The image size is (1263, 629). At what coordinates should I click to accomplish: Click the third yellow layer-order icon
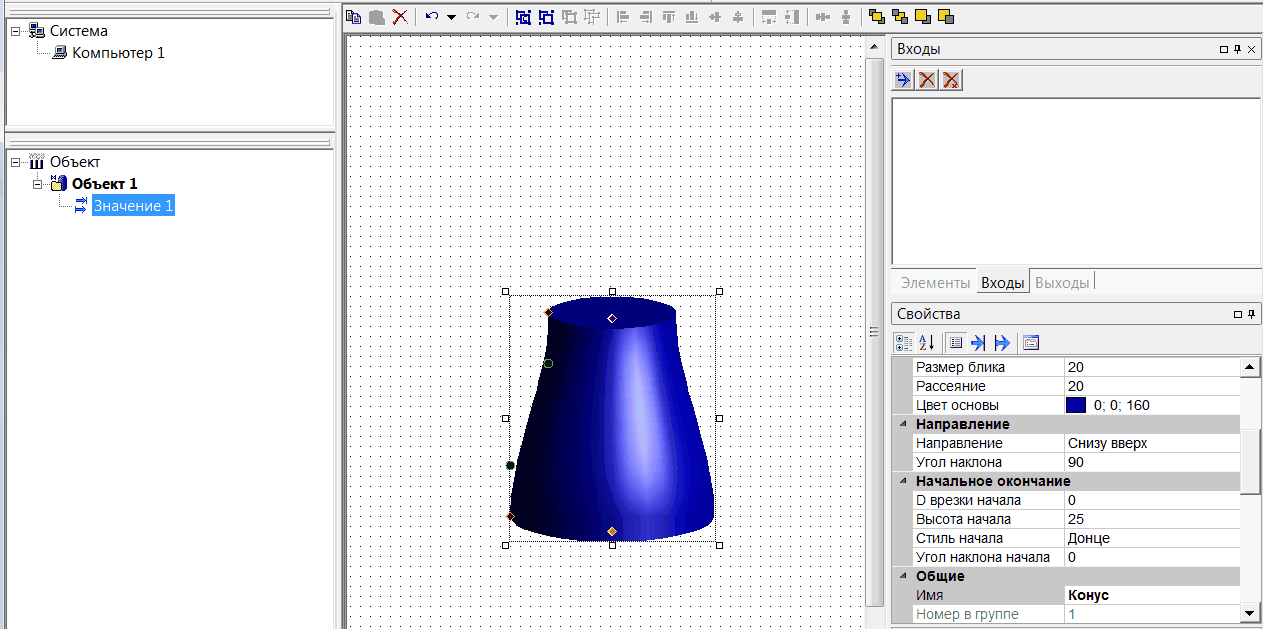click(x=922, y=16)
